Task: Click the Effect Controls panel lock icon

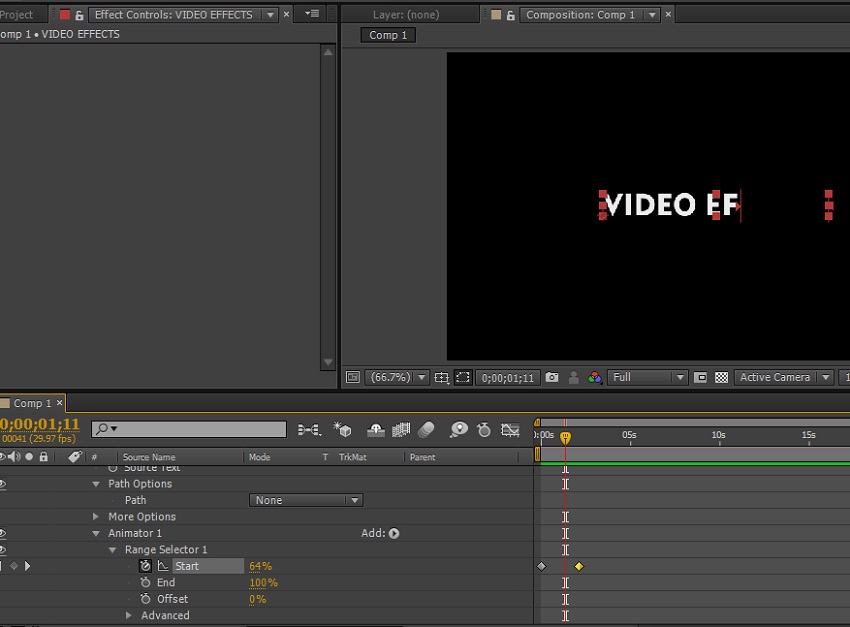Action: coord(79,15)
